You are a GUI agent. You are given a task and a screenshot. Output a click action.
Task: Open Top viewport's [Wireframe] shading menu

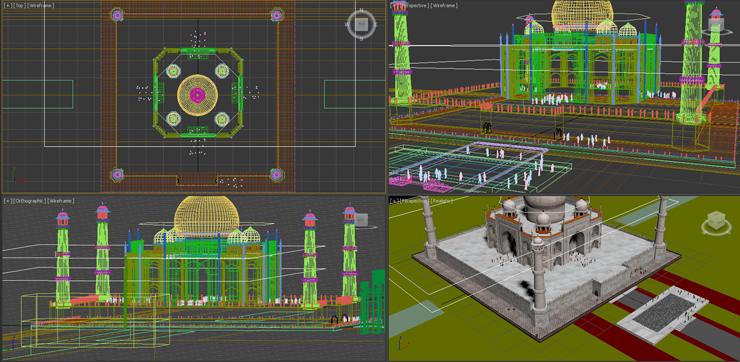click(41, 5)
